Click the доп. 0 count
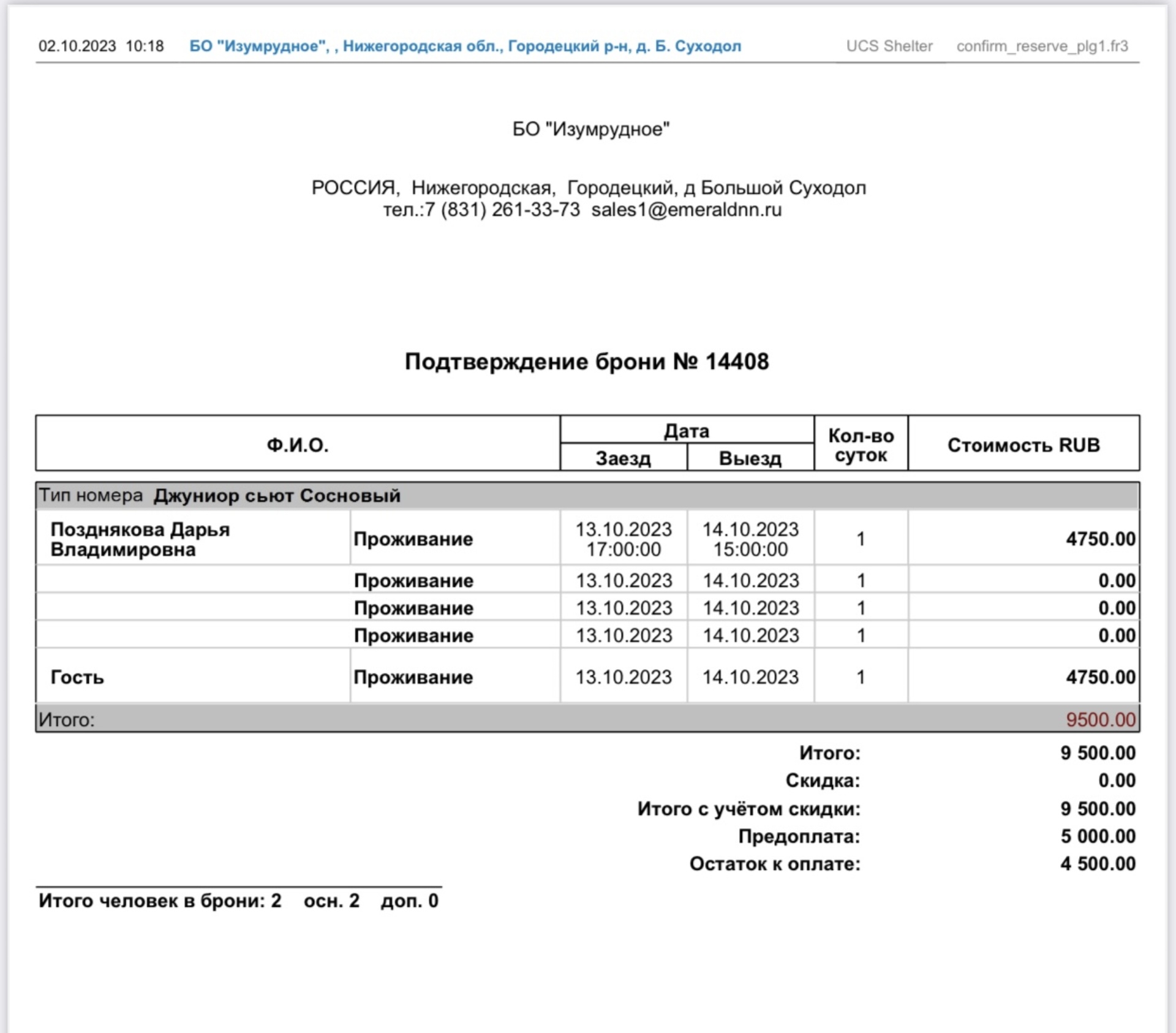 tap(409, 901)
